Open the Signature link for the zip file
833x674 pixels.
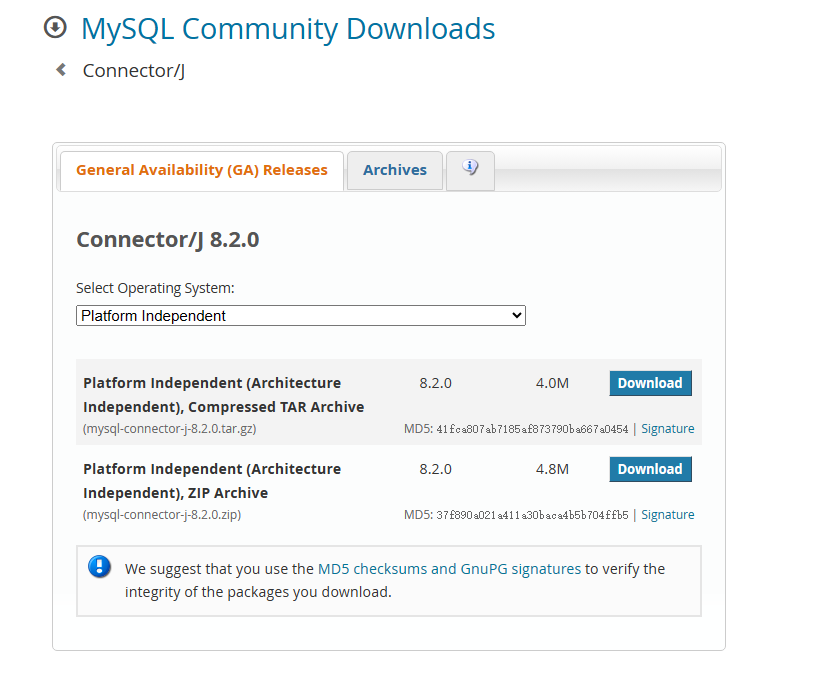click(667, 515)
